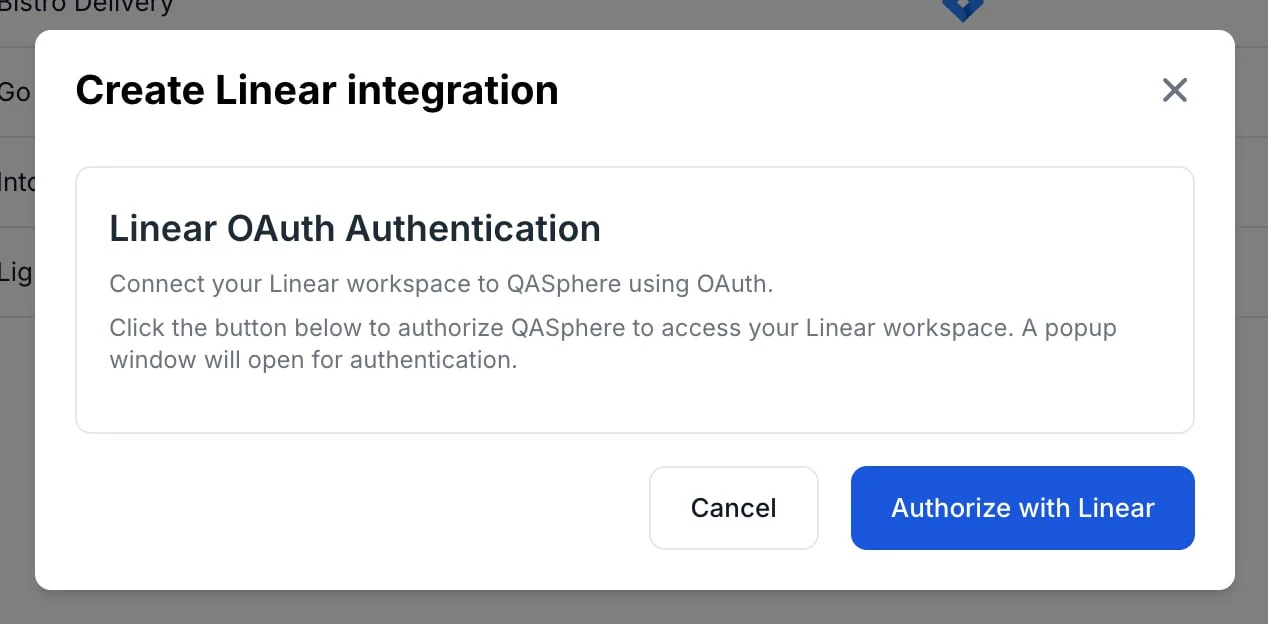The width and height of the screenshot is (1268, 624).
Task: Open the Int entry behind the modal
Action: point(14,182)
